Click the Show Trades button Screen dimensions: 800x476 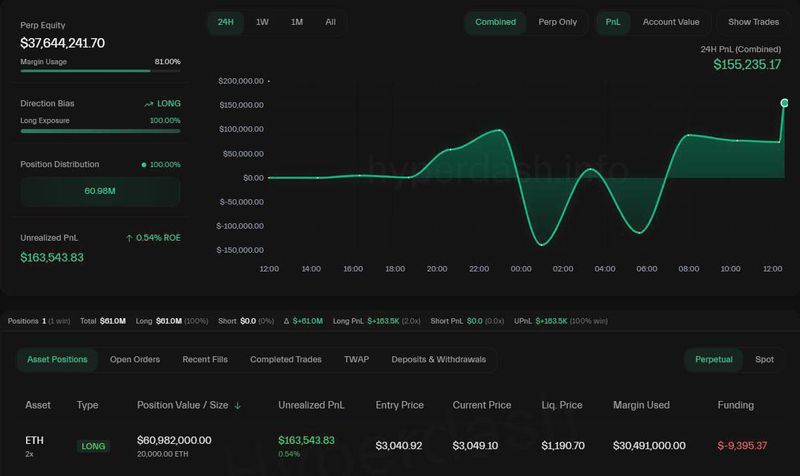tap(753, 22)
